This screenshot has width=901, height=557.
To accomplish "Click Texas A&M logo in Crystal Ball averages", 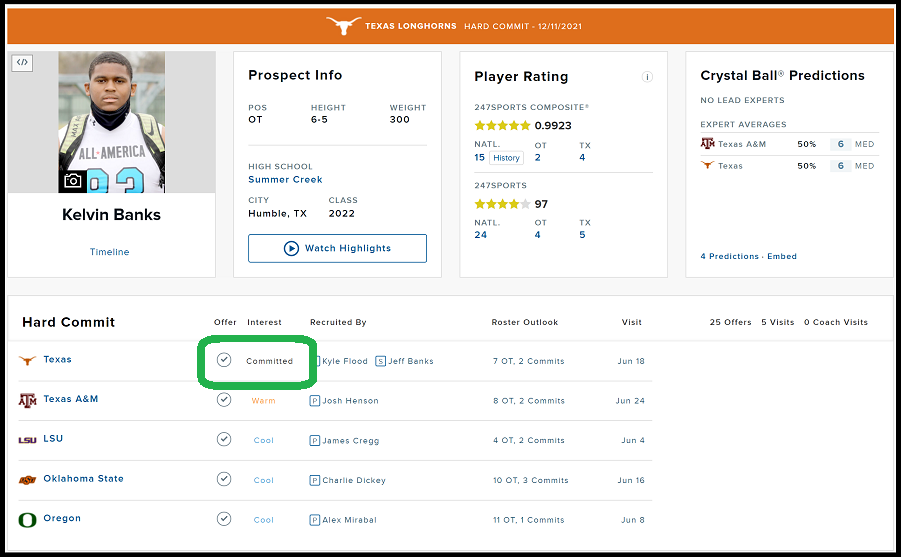I will 707,144.
